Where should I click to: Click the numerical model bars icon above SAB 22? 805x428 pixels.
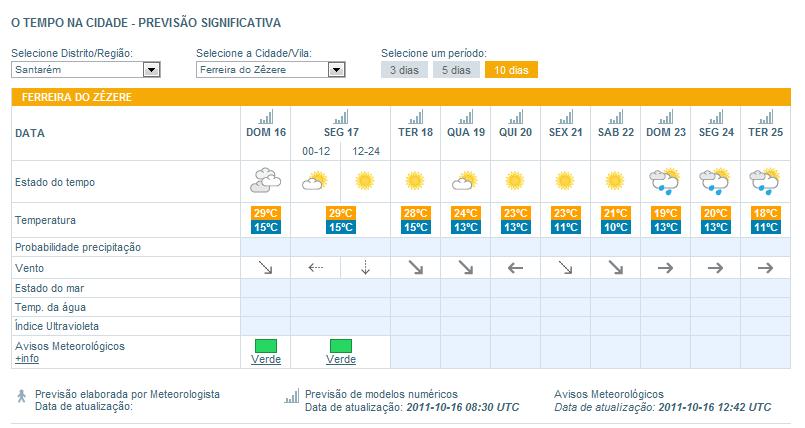click(x=616, y=117)
